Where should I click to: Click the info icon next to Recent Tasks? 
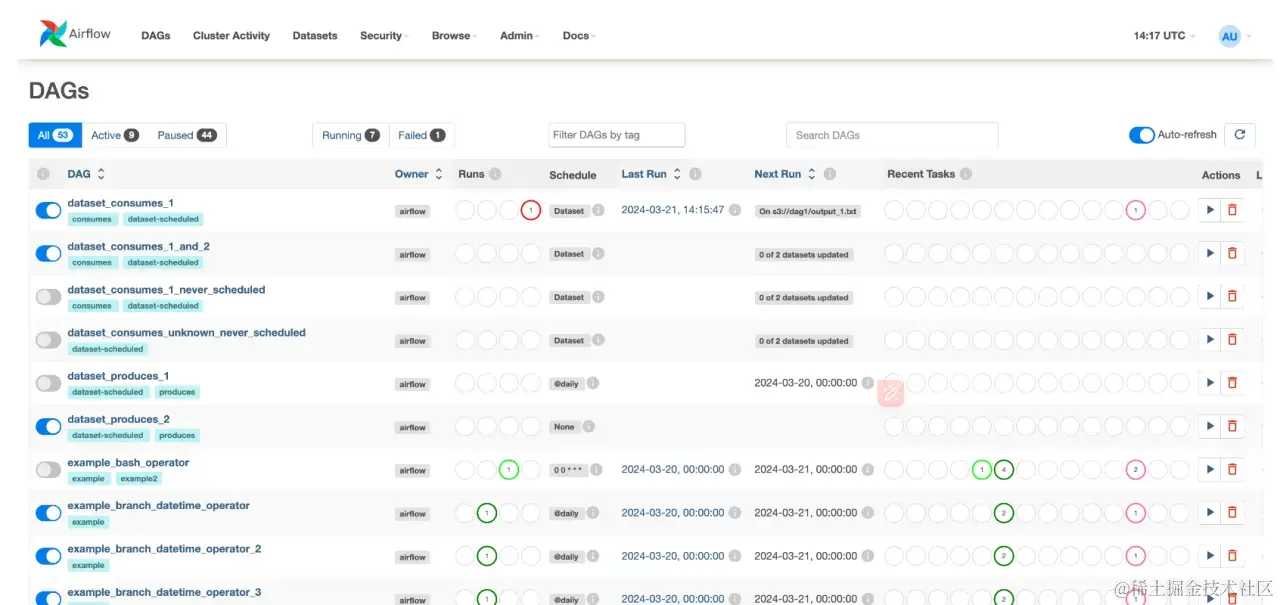(x=966, y=174)
